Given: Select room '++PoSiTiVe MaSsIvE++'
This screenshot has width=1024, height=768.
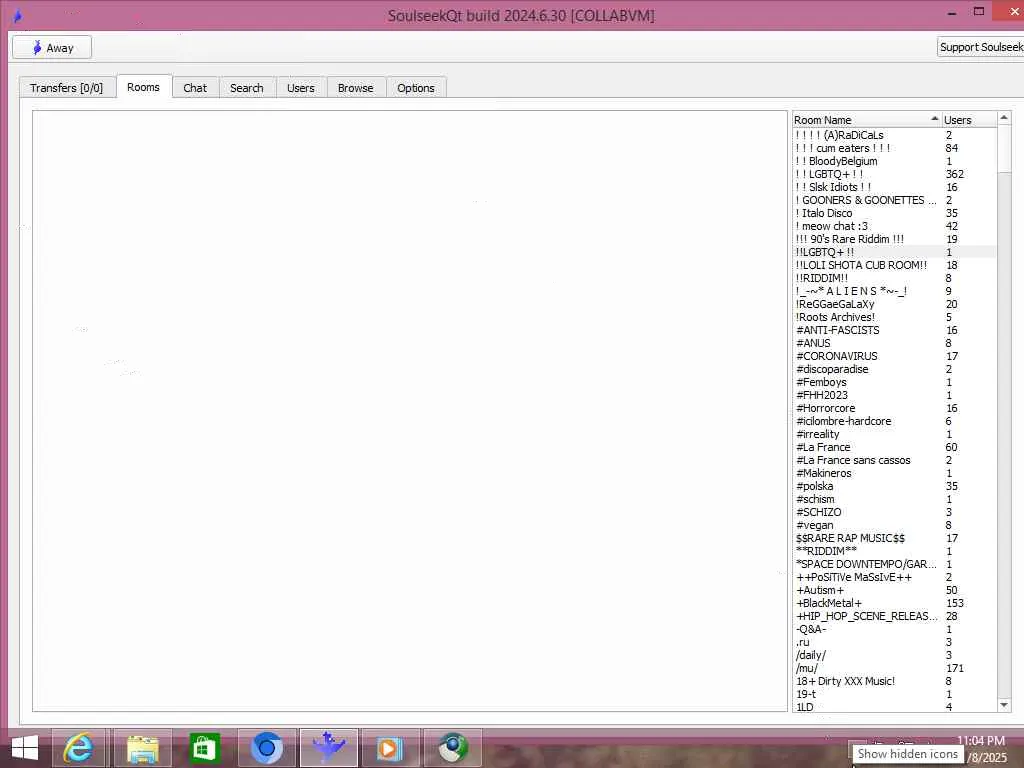Looking at the screenshot, I should (894, 577).
